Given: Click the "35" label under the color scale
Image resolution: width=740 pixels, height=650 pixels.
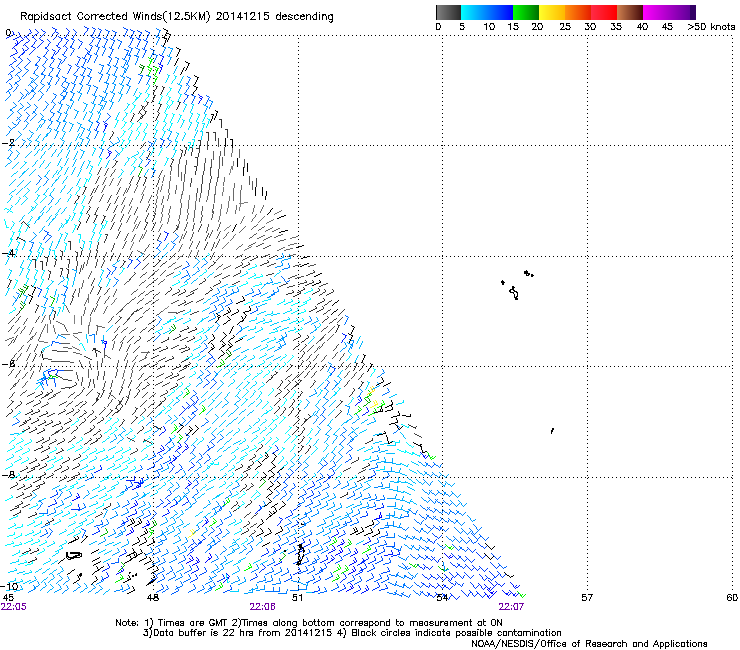Looking at the screenshot, I should click(x=616, y=26).
